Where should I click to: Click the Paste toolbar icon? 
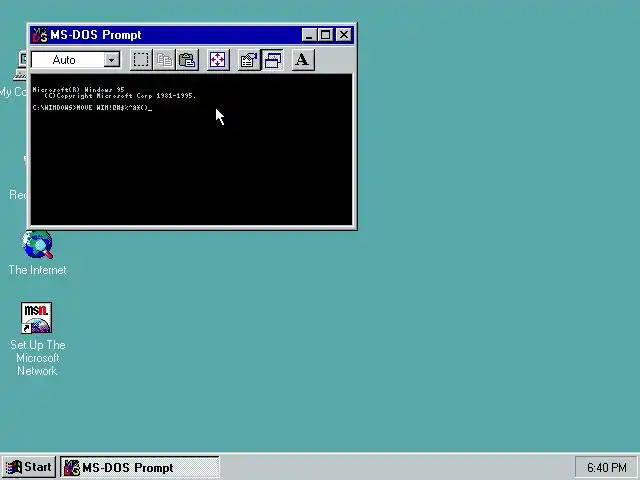pos(187,60)
